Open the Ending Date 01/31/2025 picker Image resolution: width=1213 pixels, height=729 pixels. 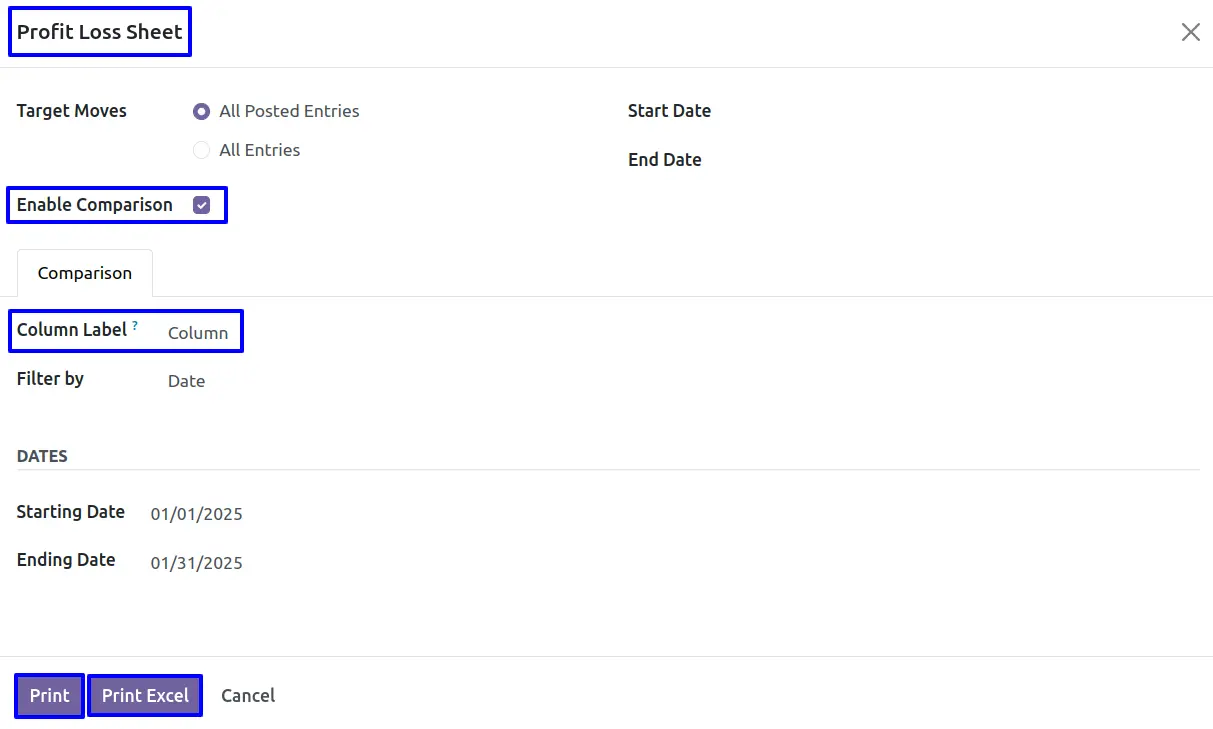(x=197, y=563)
